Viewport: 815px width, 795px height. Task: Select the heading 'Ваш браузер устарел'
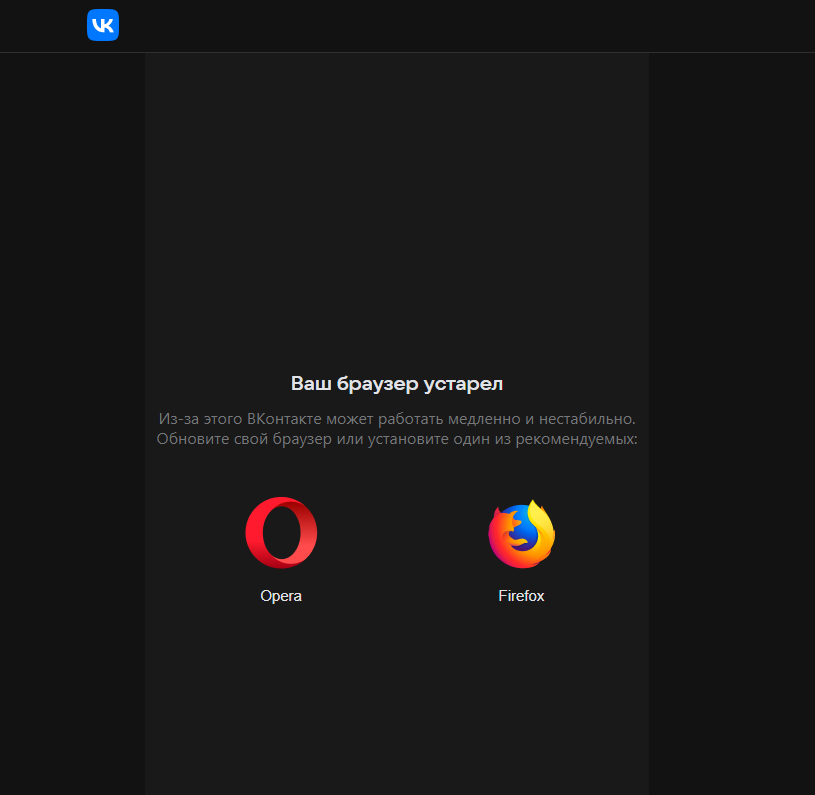pyautogui.click(x=397, y=383)
